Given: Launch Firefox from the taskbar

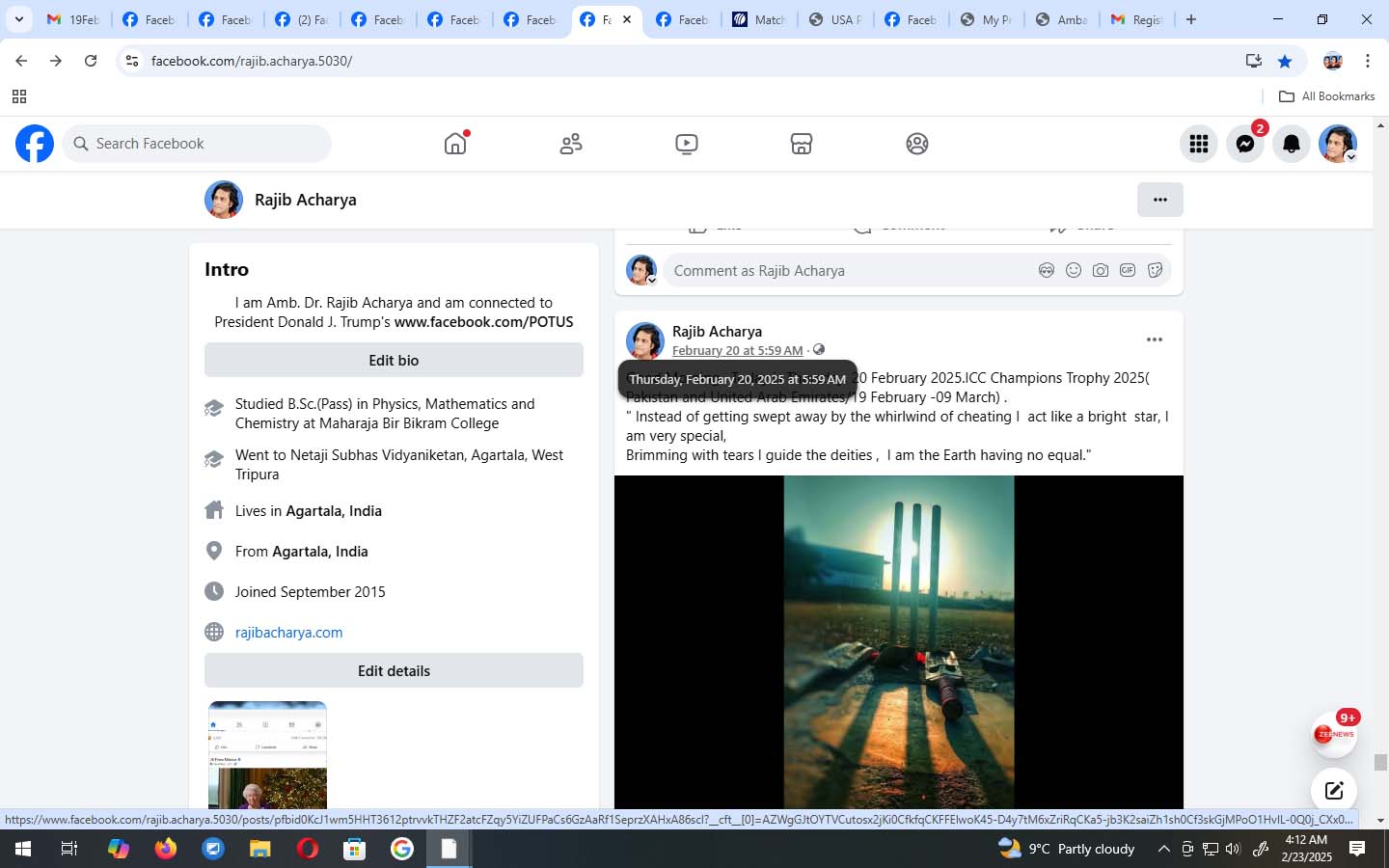Looking at the screenshot, I should click(x=166, y=849).
